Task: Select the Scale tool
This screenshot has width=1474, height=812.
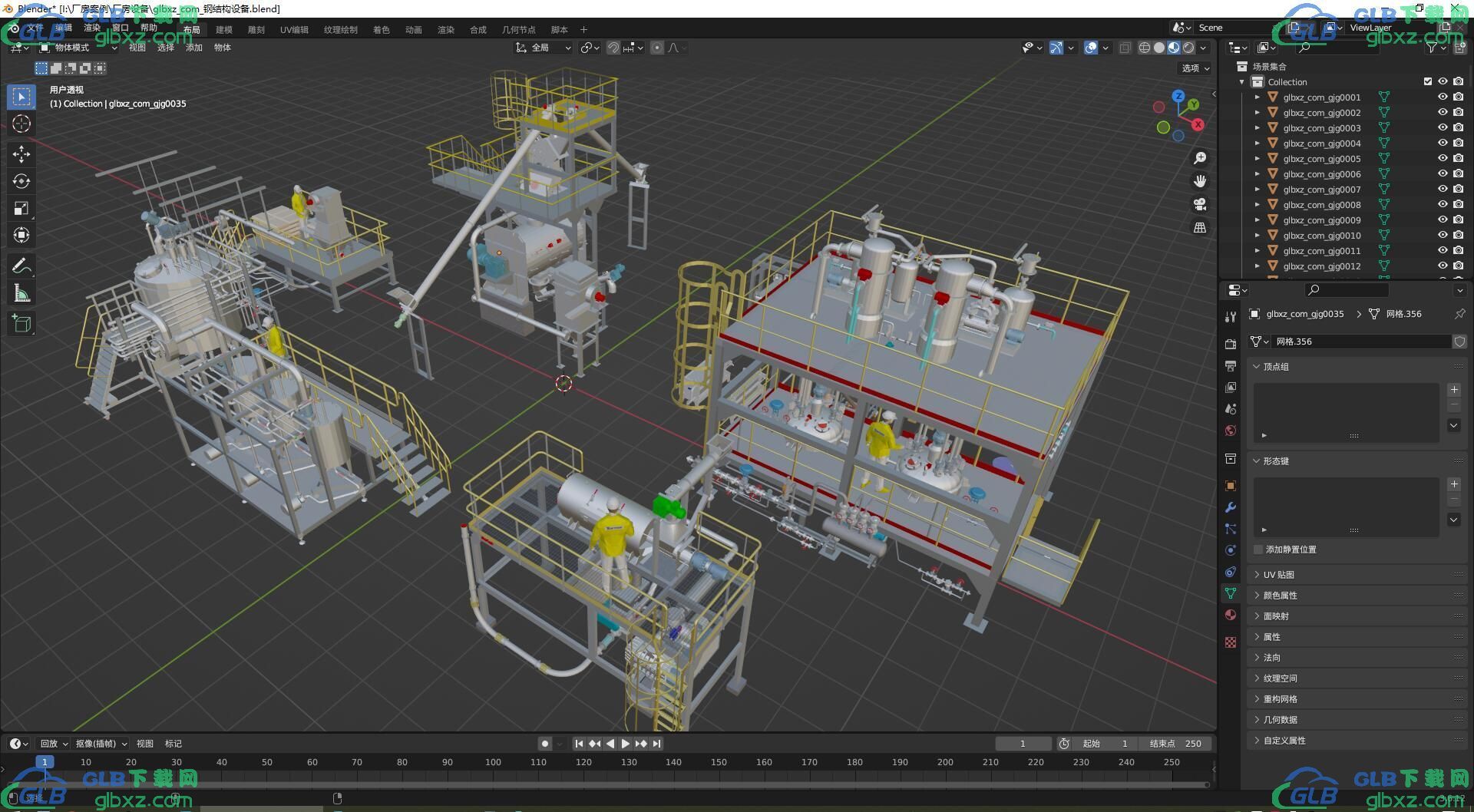Action: tap(21, 208)
